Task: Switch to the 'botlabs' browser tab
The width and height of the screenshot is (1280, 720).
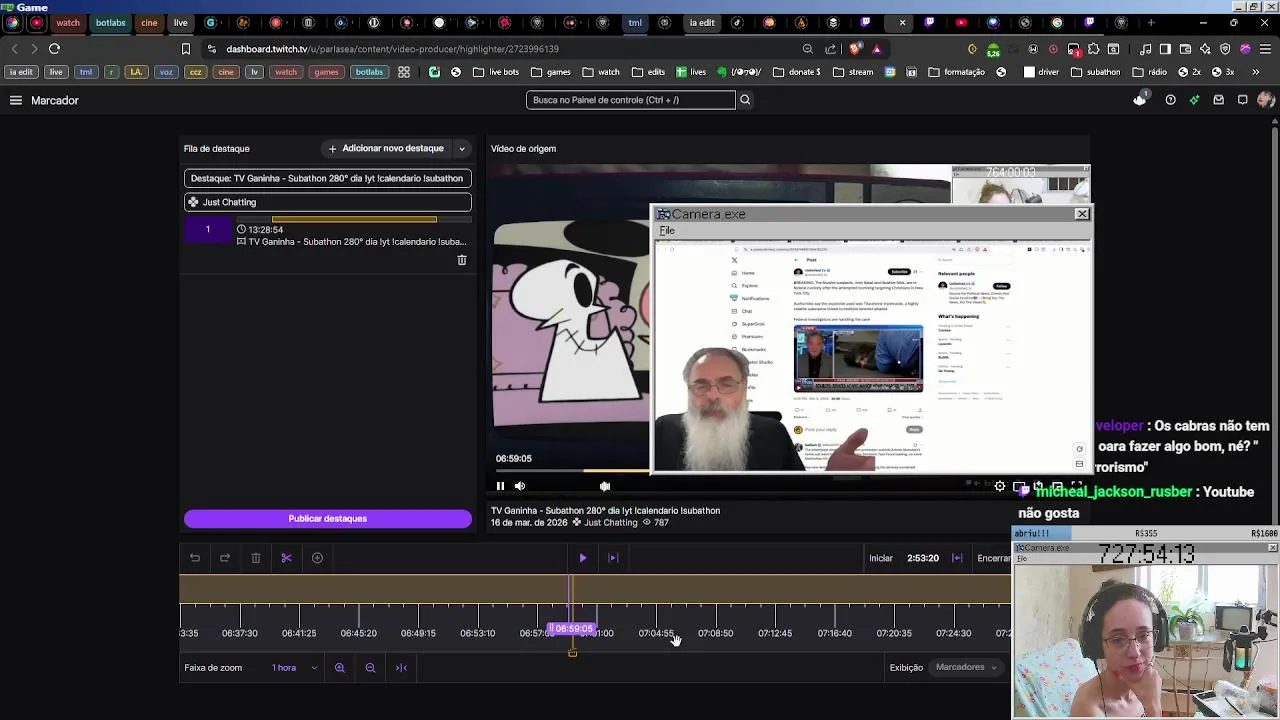Action: [x=110, y=22]
